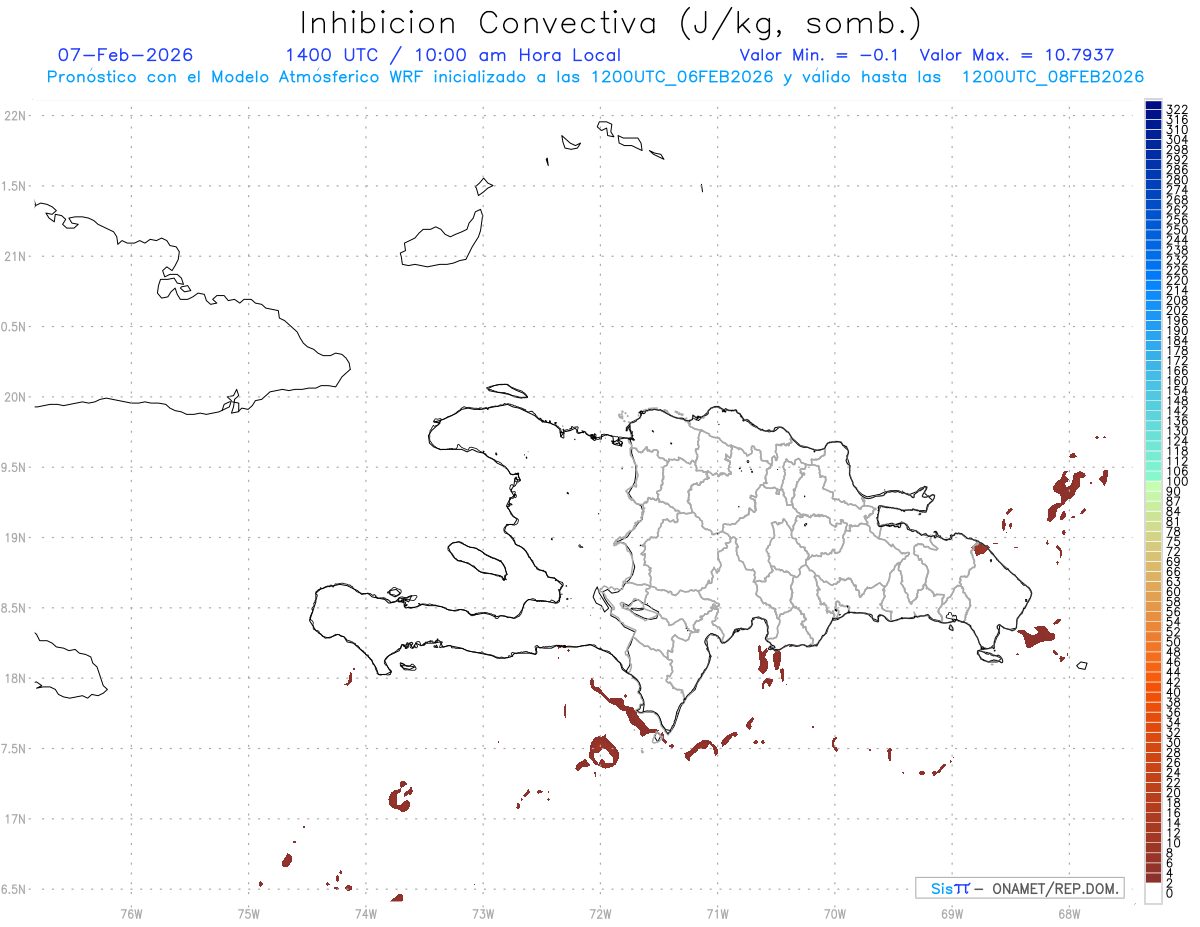Image resolution: width=1200 pixels, height=927 pixels.
Task: Click the "72W" longitude label
Action: point(600,914)
